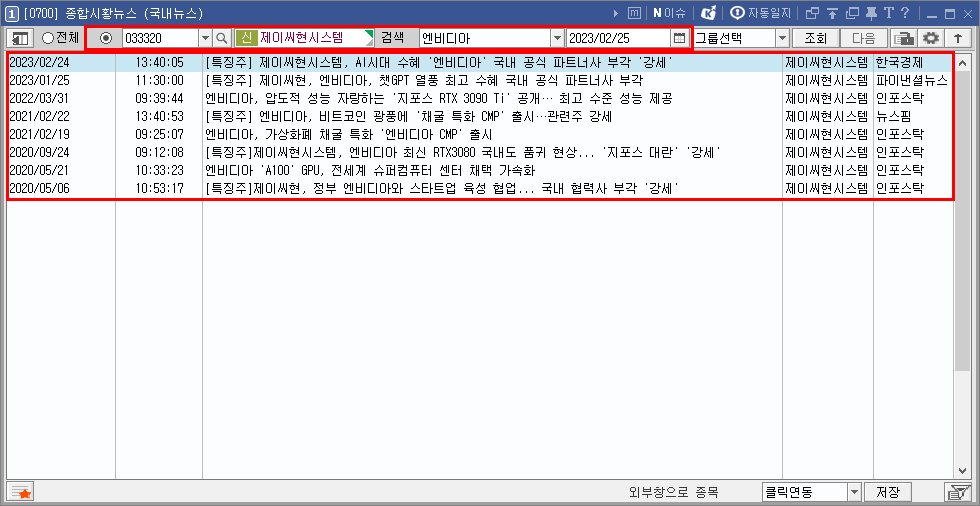Open news 'RTX3080 국내도 품귀 현상' headline
This screenshot has width=980, height=506.
pos(464,152)
